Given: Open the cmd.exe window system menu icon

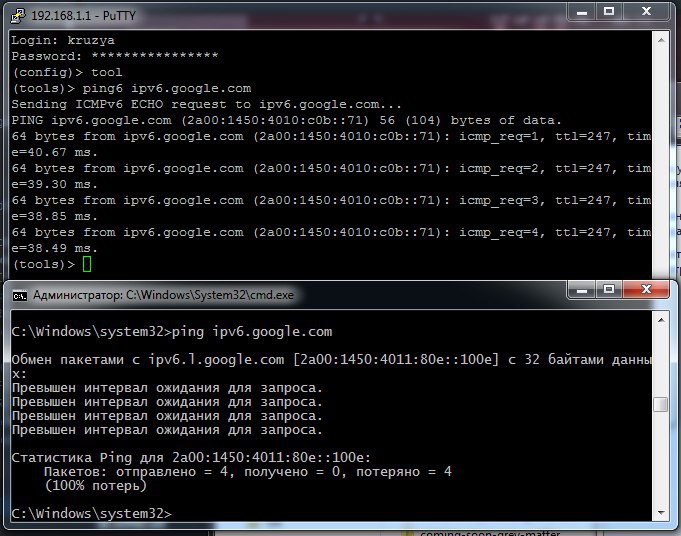Looking at the screenshot, I should pyautogui.click(x=20, y=296).
